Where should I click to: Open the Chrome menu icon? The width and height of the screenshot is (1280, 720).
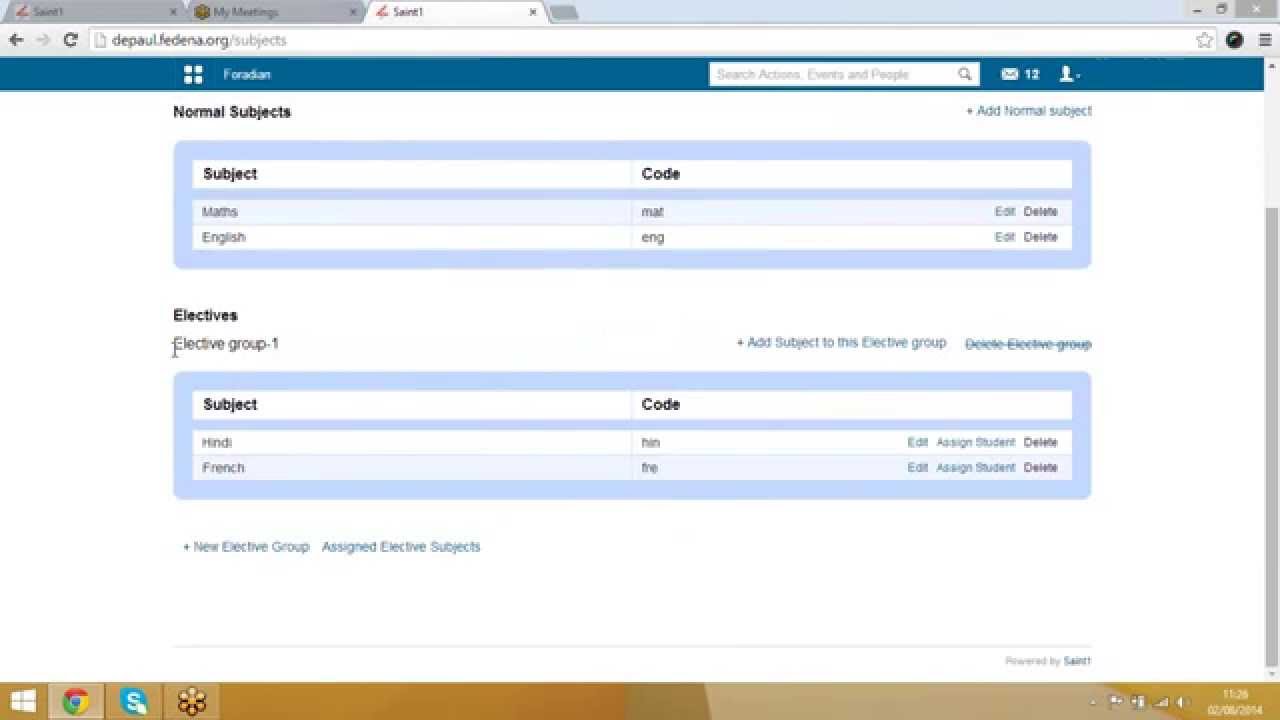click(1265, 40)
